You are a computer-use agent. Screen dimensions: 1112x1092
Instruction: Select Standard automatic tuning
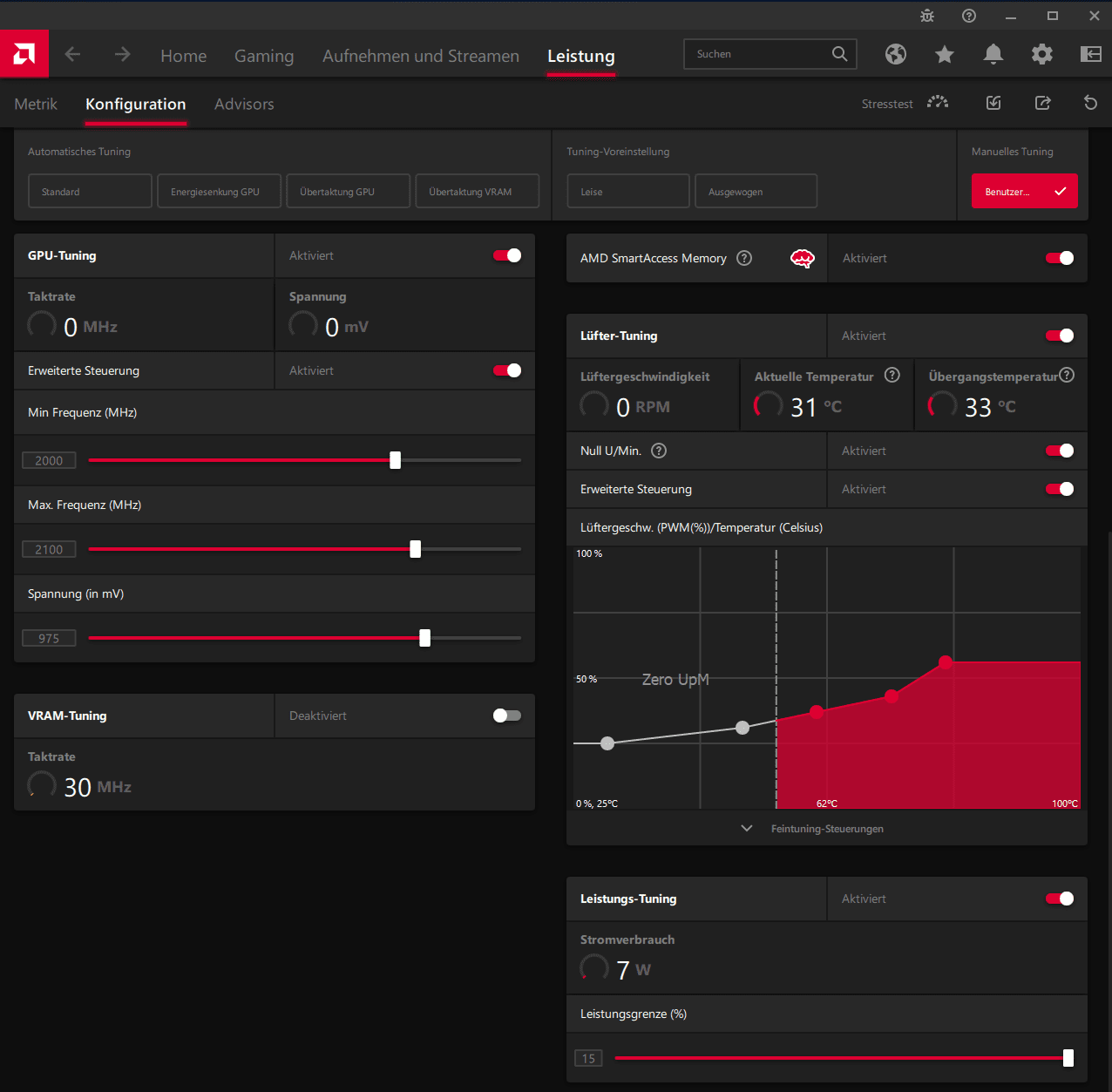pyautogui.click(x=90, y=191)
